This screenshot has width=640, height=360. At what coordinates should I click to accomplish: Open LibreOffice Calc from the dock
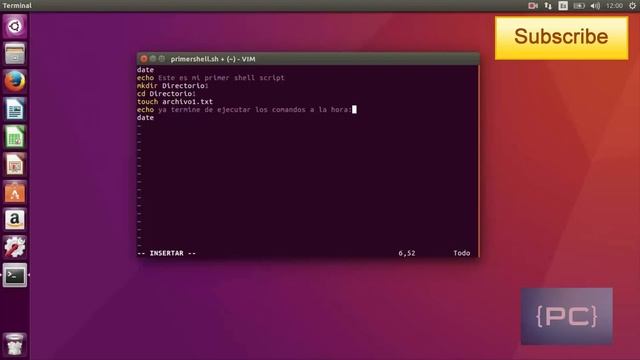pos(15,137)
